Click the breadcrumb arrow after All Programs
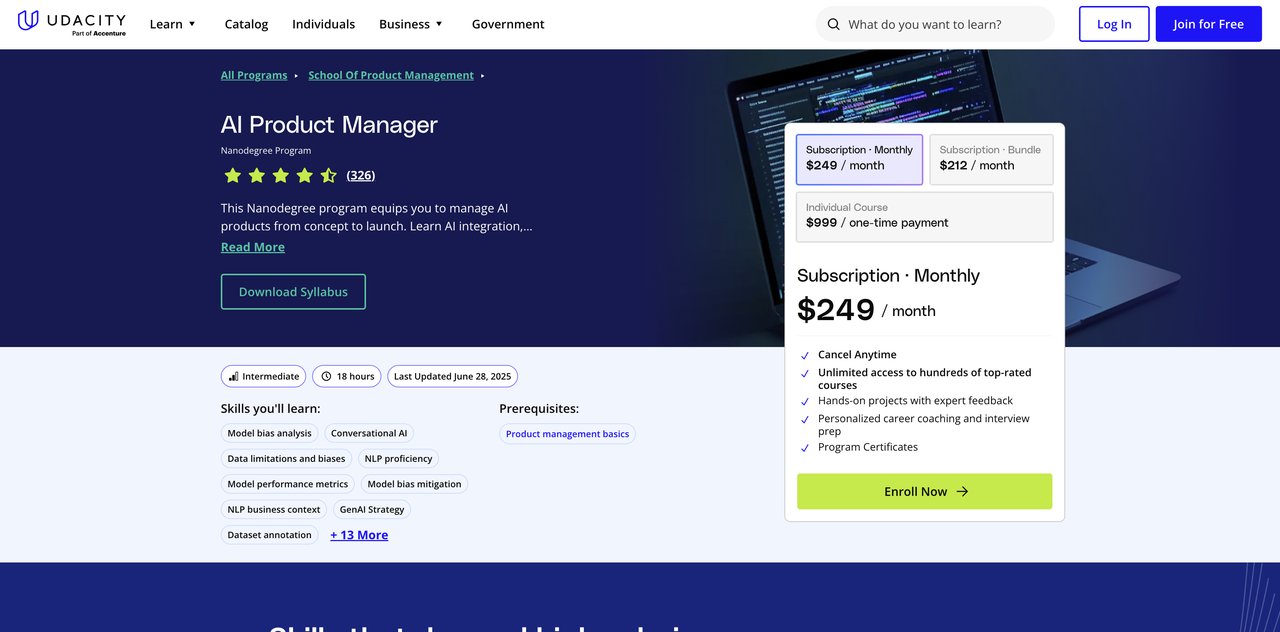 pos(296,76)
